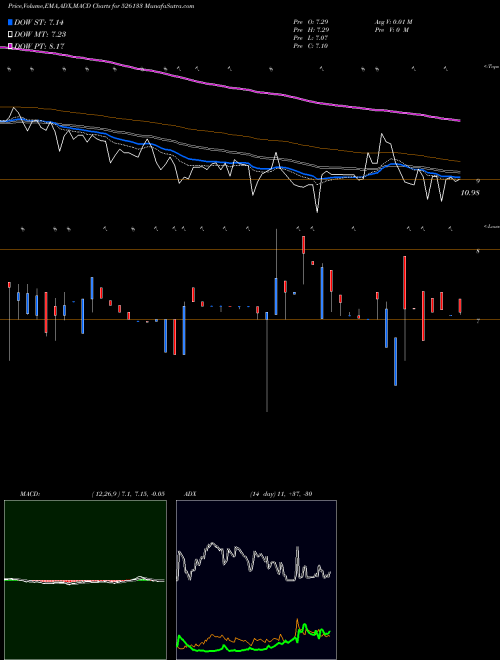Select the 'DOW MT: 7.23' legend label
This screenshot has height=660, width=500.
click(40, 34)
